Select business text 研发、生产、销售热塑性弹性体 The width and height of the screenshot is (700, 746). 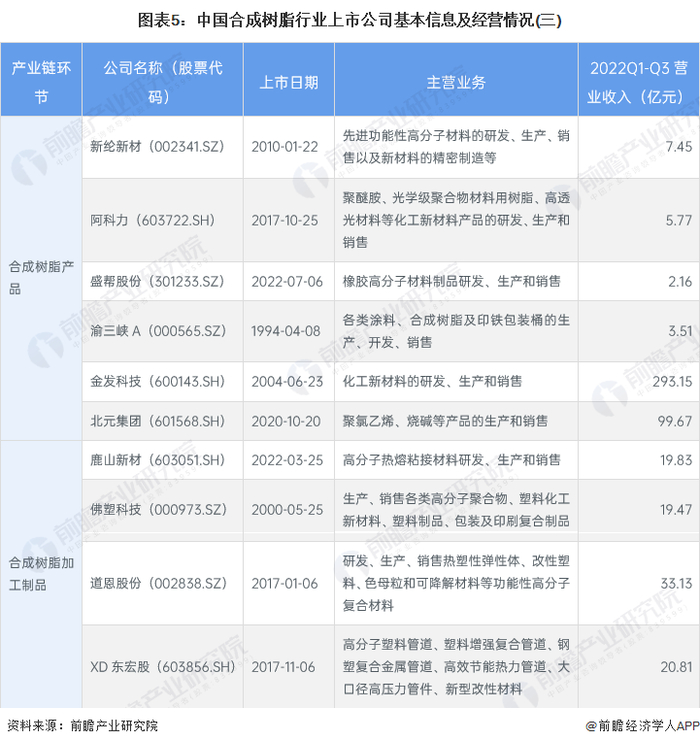432,561
